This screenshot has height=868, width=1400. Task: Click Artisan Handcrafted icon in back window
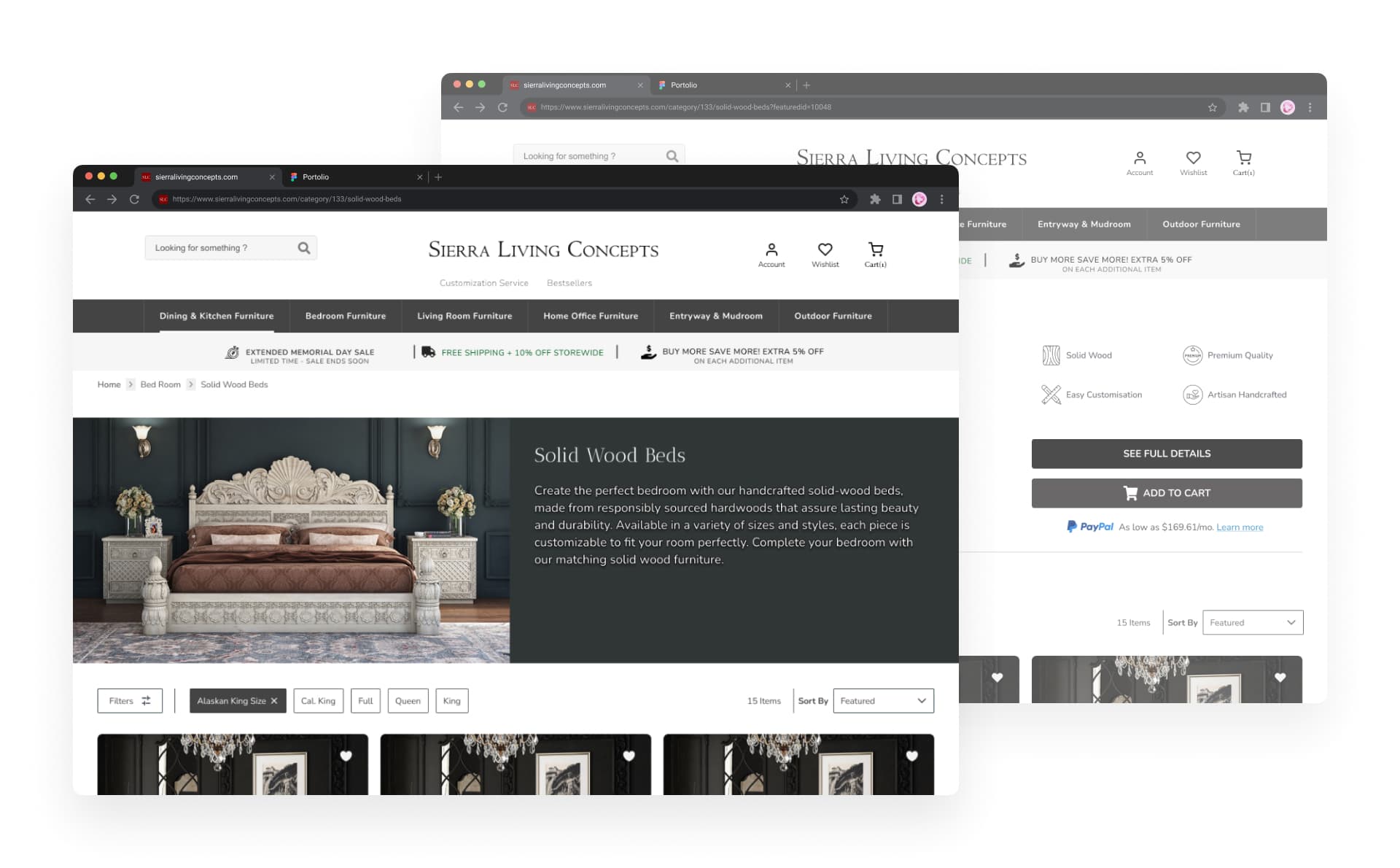click(x=1192, y=395)
